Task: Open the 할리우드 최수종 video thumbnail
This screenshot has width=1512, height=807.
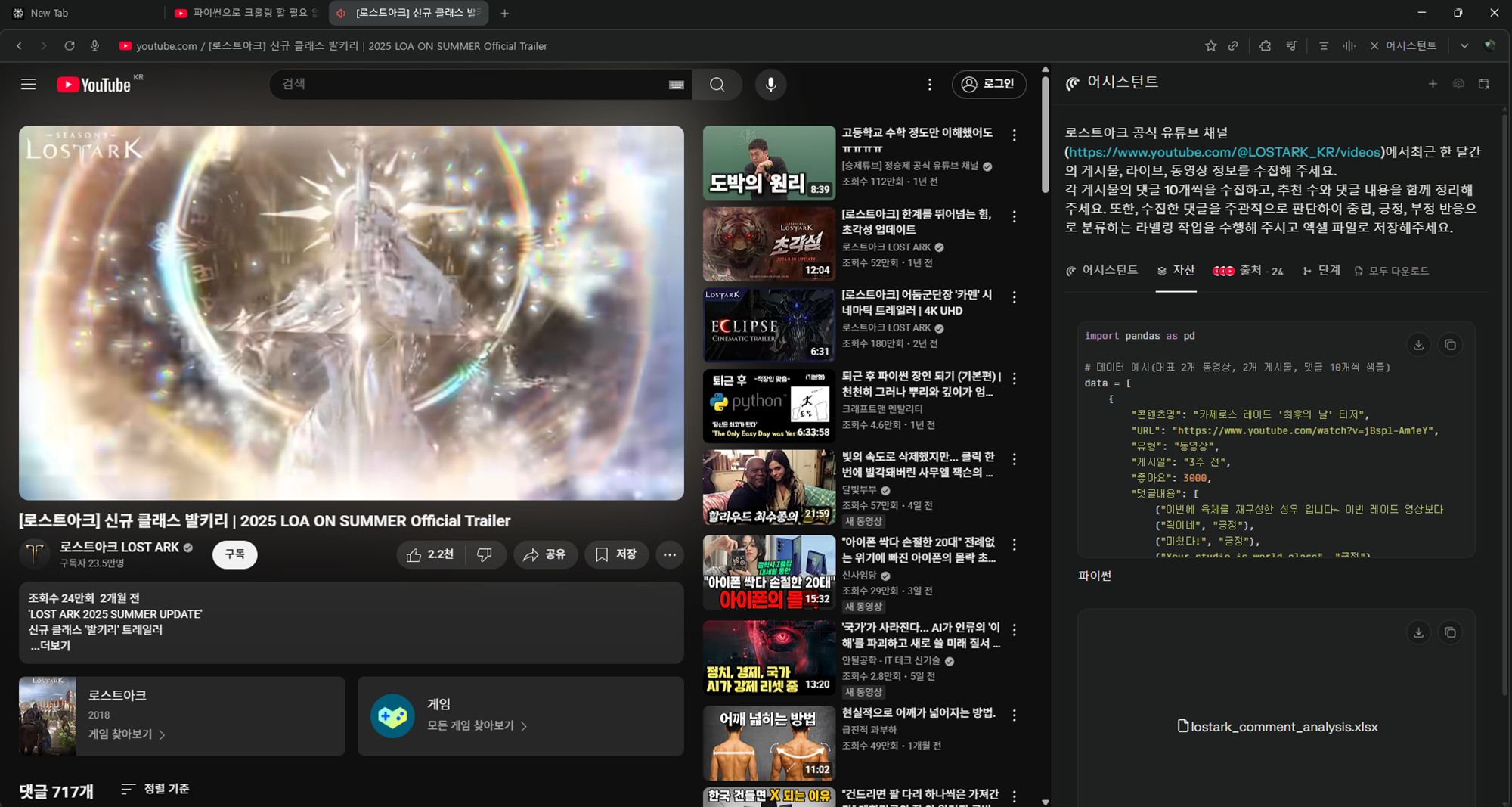Action: 769,487
